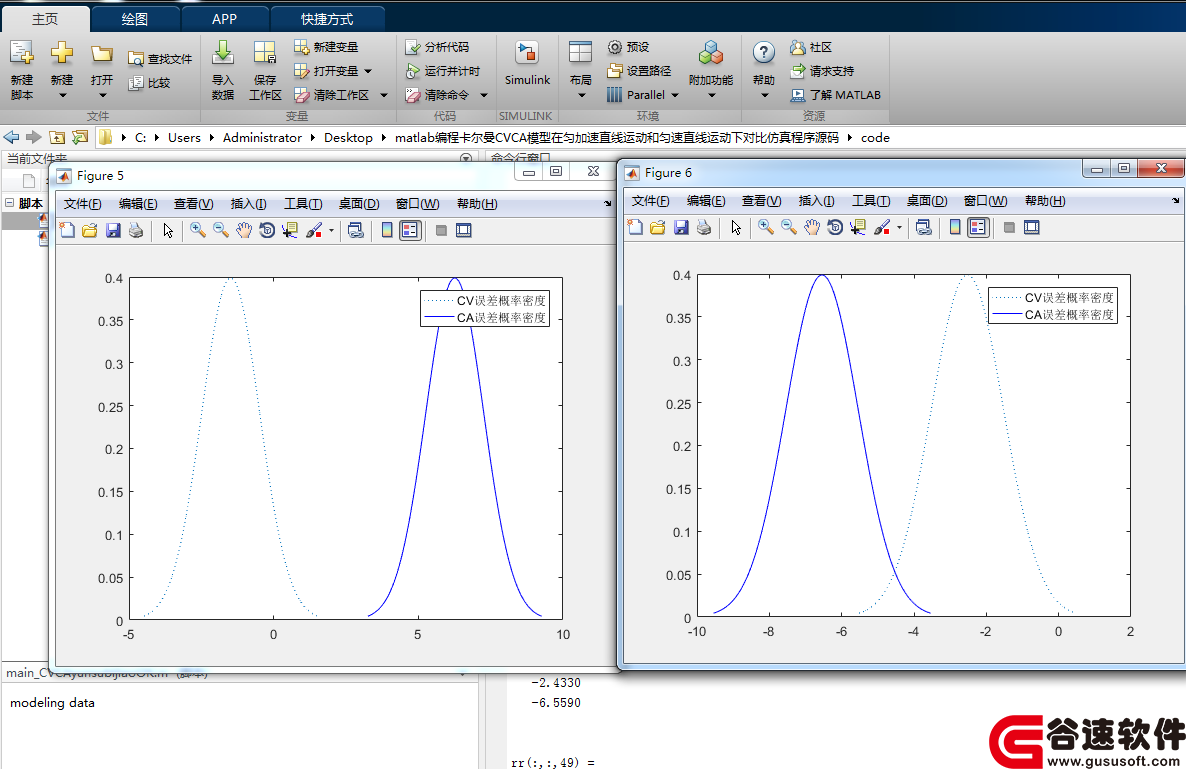Screen dimensions: 1186x769
Task: Open 工具(T) menu in Figure 6
Action: click(871, 201)
